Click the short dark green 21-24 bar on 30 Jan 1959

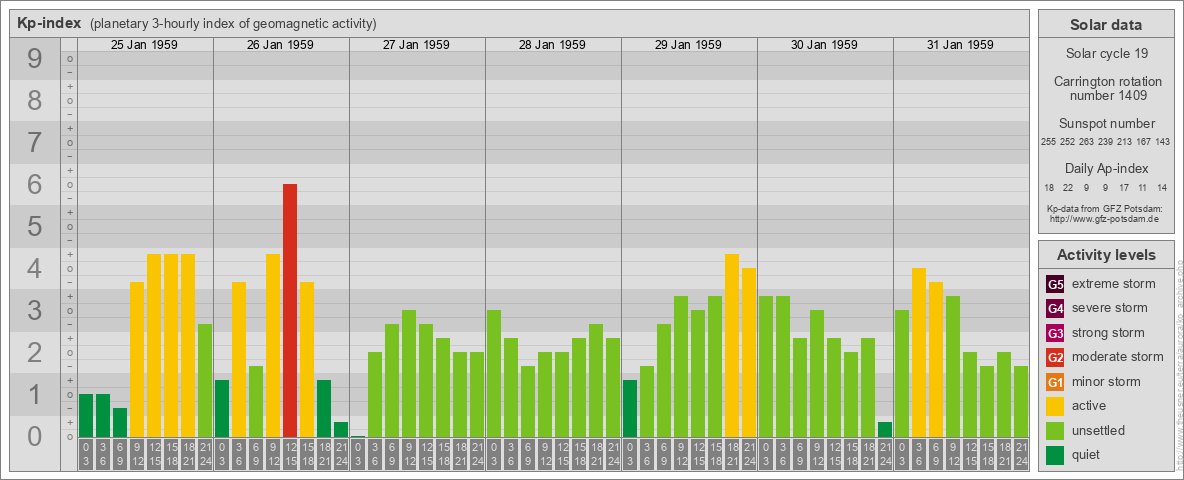(x=885, y=429)
